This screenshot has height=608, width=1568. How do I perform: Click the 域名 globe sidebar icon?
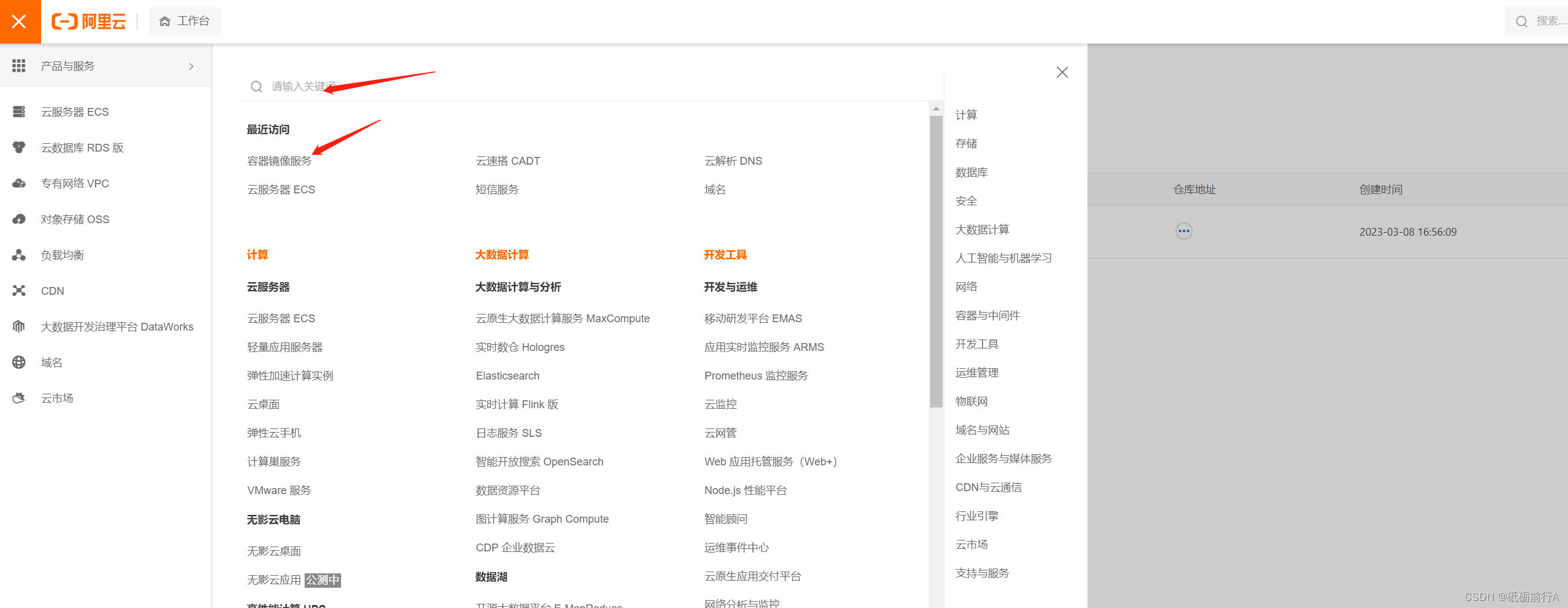click(x=19, y=363)
